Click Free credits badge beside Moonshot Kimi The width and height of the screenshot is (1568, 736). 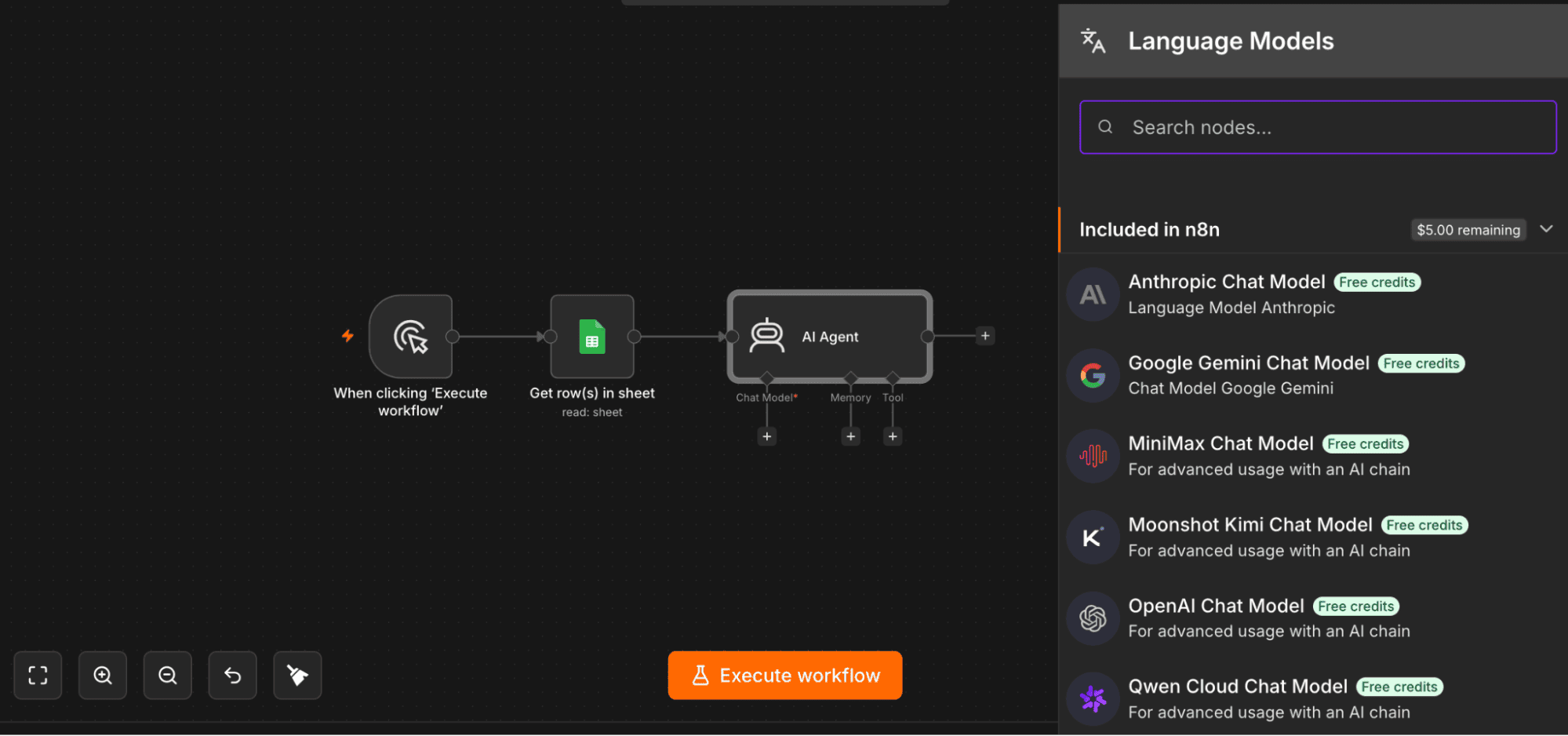pos(1424,525)
